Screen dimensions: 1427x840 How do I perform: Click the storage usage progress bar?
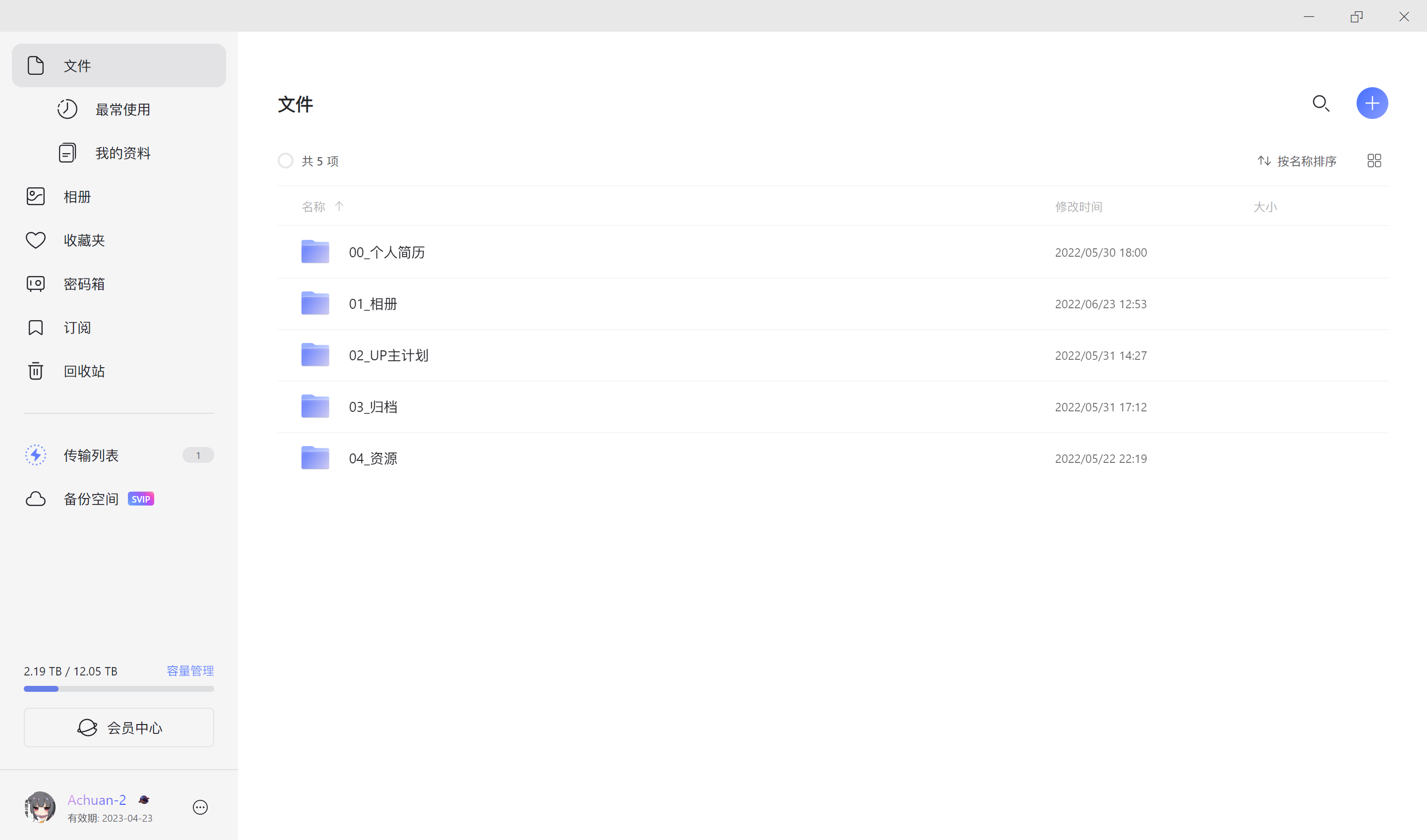[119, 689]
